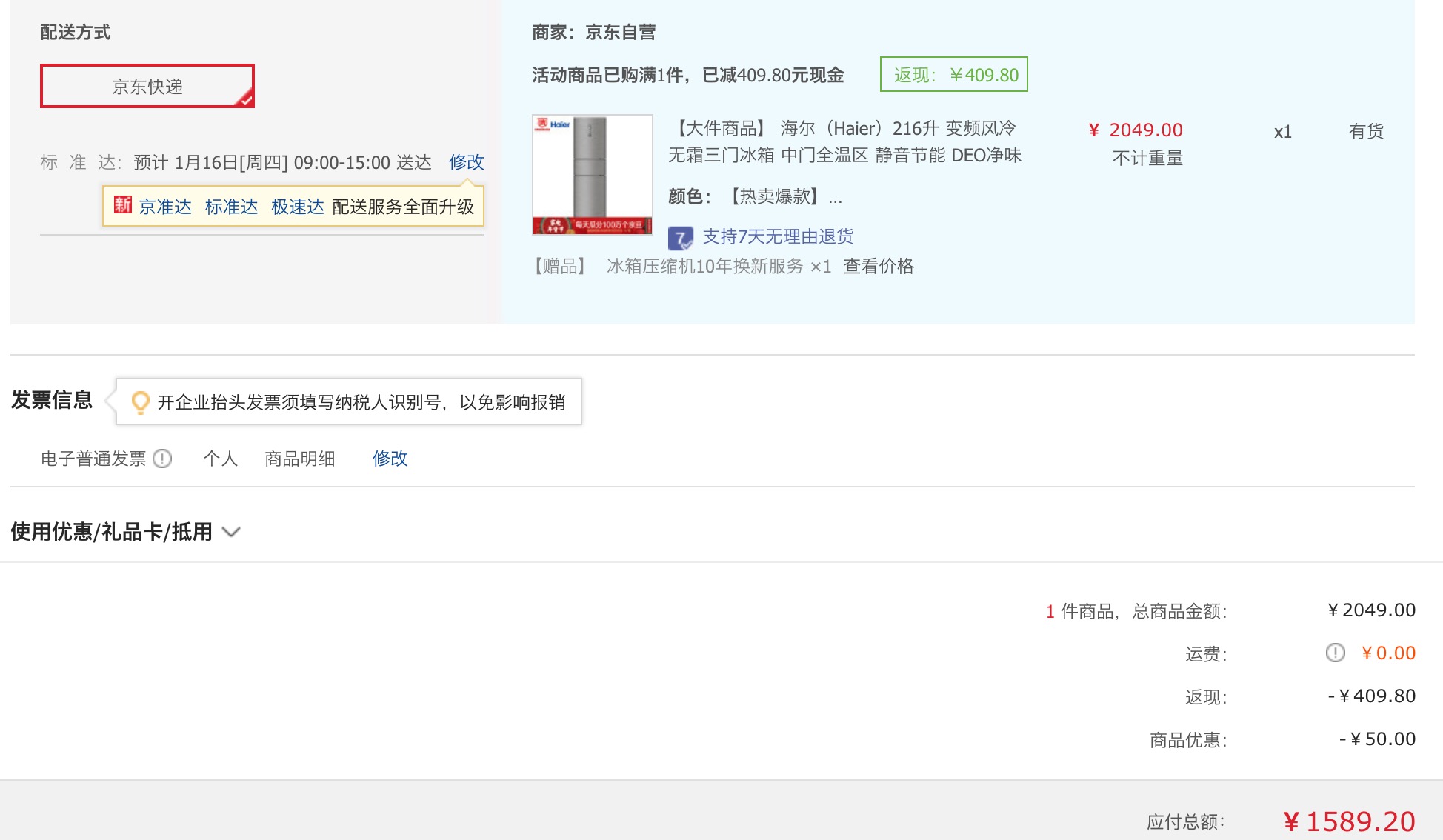Click the x1 item quantity

(x=1283, y=133)
